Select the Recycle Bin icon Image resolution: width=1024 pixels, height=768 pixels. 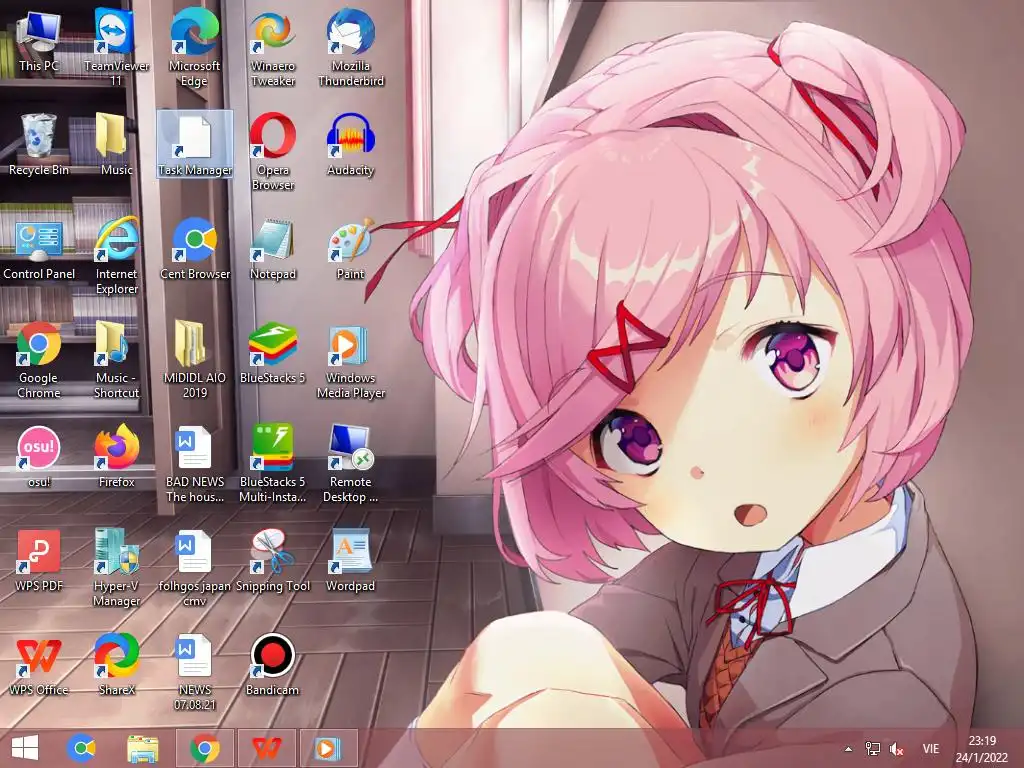[39, 144]
